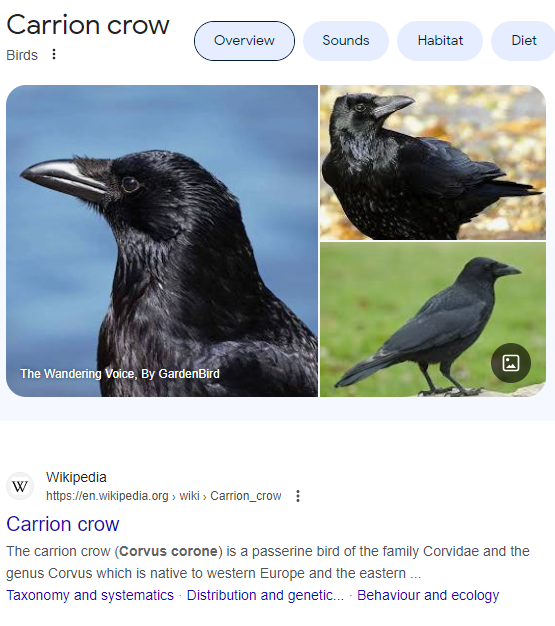555x626 pixels.
Task: Click the Wikipedia W favicon
Action: [x=20, y=486]
